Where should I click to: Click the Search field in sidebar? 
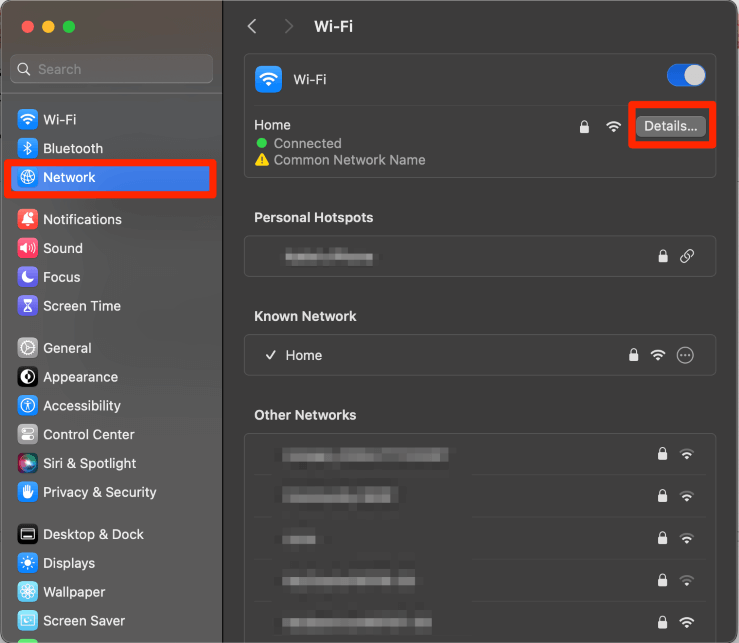coord(112,69)
